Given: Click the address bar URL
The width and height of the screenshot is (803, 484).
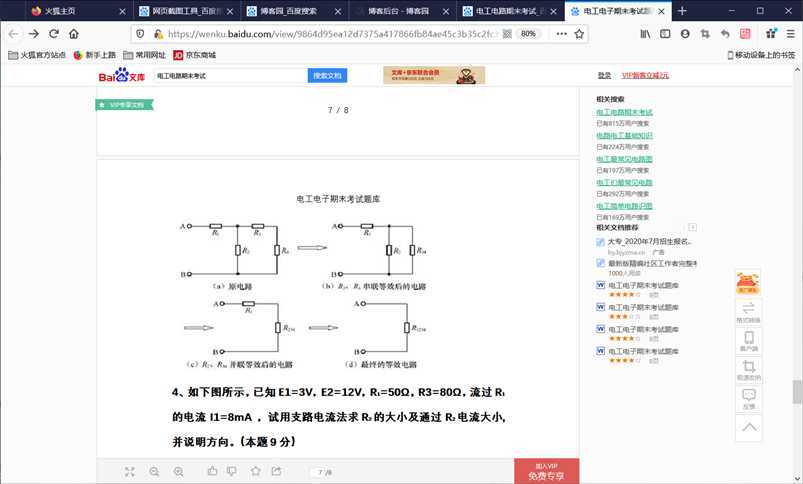Looking at the screenshot, I should click(332, 34).
